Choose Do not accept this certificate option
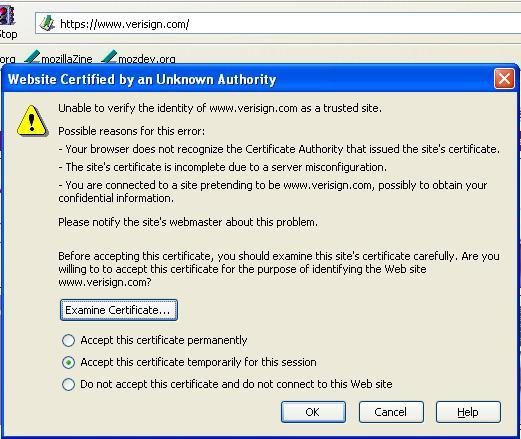This screenshot has height=439, width=521. 68,384
